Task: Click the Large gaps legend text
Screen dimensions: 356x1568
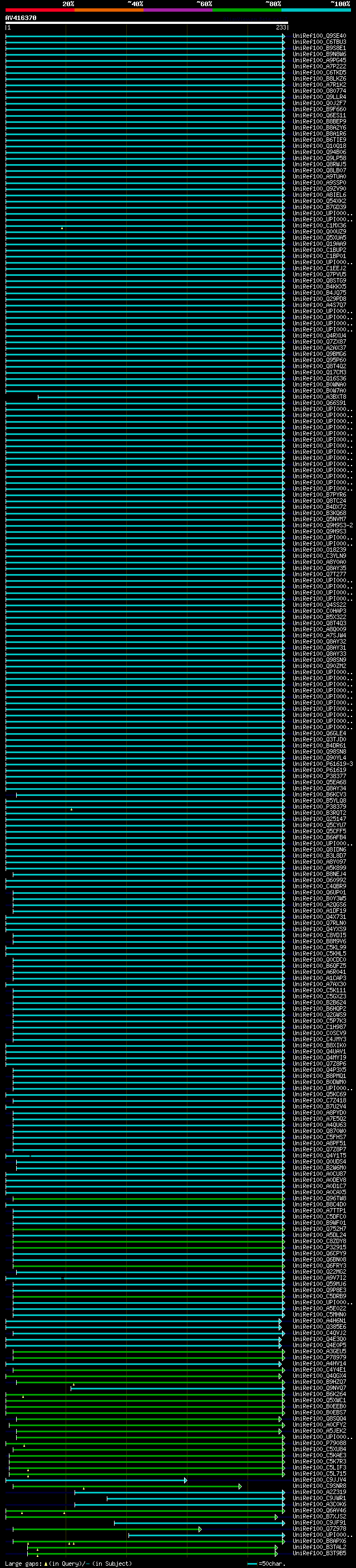Action: [x=68, y=1564]
